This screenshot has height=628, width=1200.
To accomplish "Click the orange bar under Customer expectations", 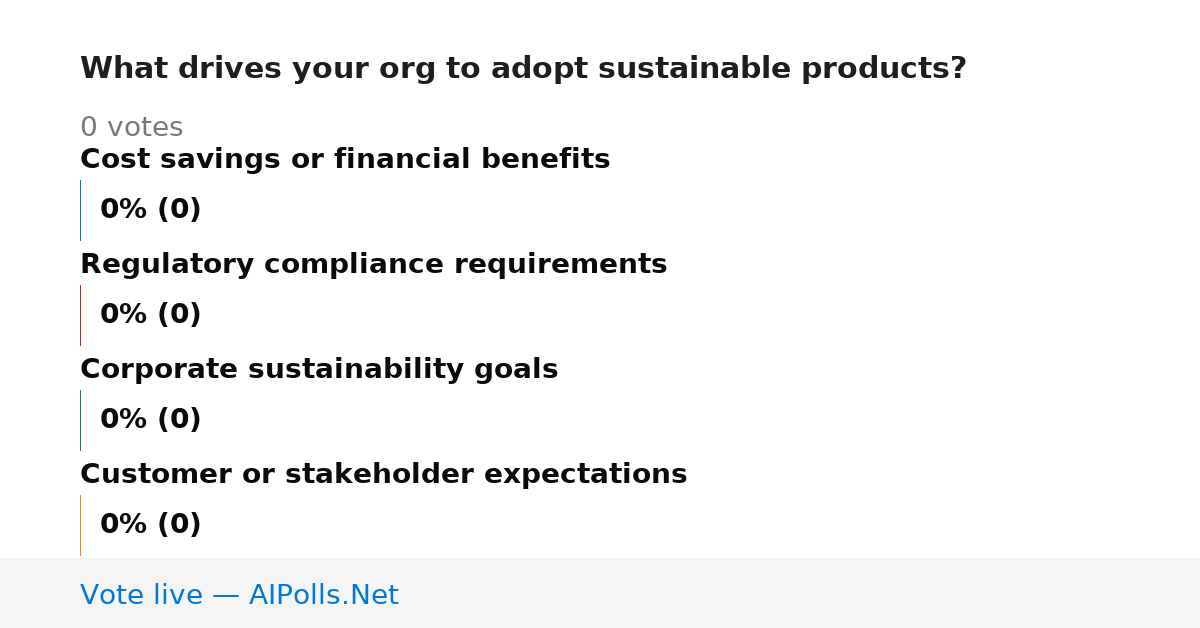I will point(80,525).
